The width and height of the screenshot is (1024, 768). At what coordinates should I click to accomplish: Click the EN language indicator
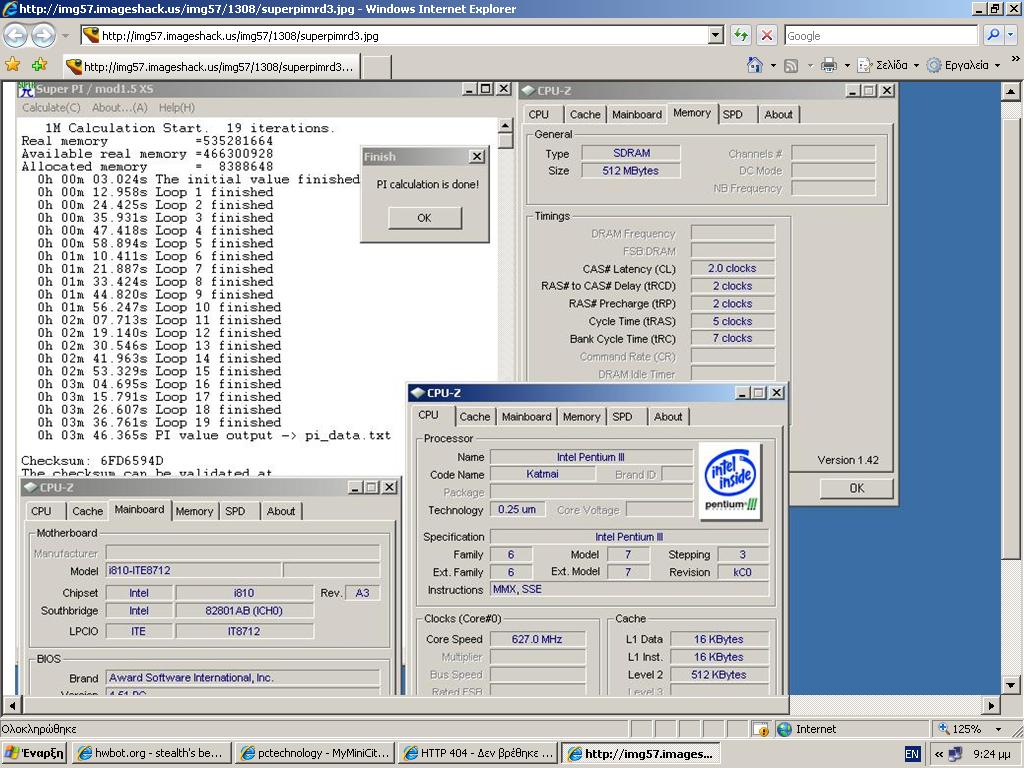pyautogui.click(x=912, y=754)
